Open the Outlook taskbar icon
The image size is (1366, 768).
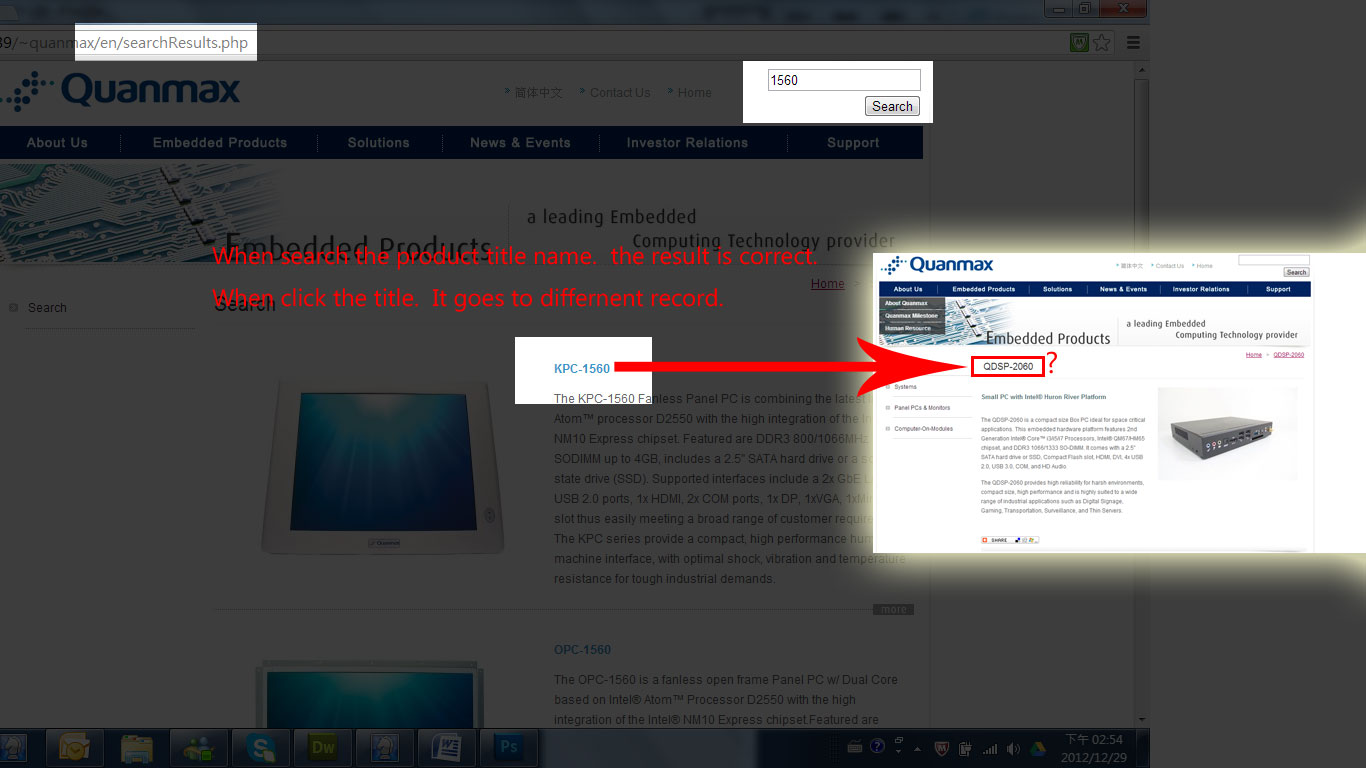pos(75,747)
